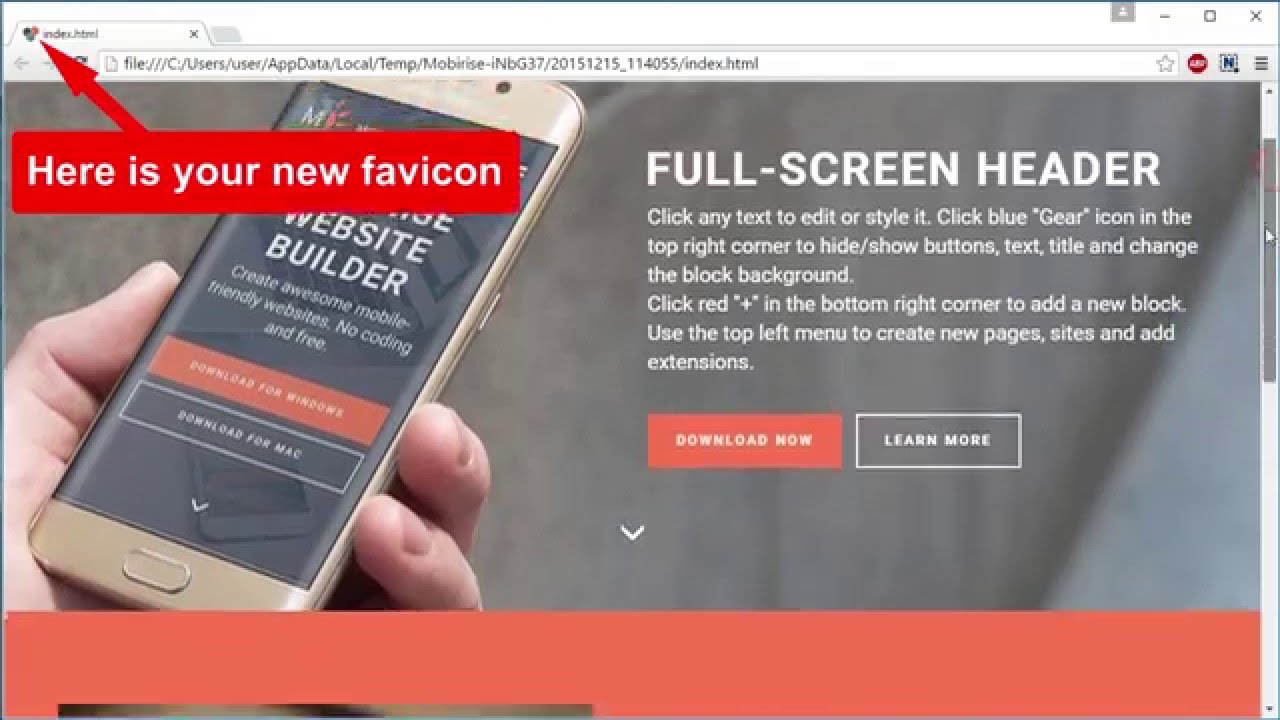Click the AdBlock extension icon
This screenshot has height=720, width=1280.
click(1199, 62)
